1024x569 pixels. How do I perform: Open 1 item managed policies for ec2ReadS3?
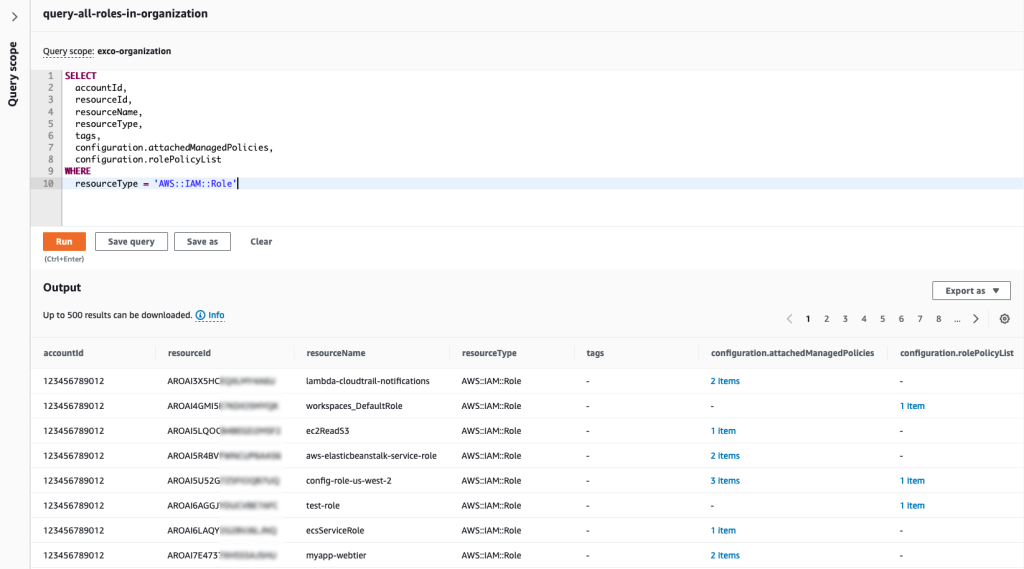pos(723,431)
